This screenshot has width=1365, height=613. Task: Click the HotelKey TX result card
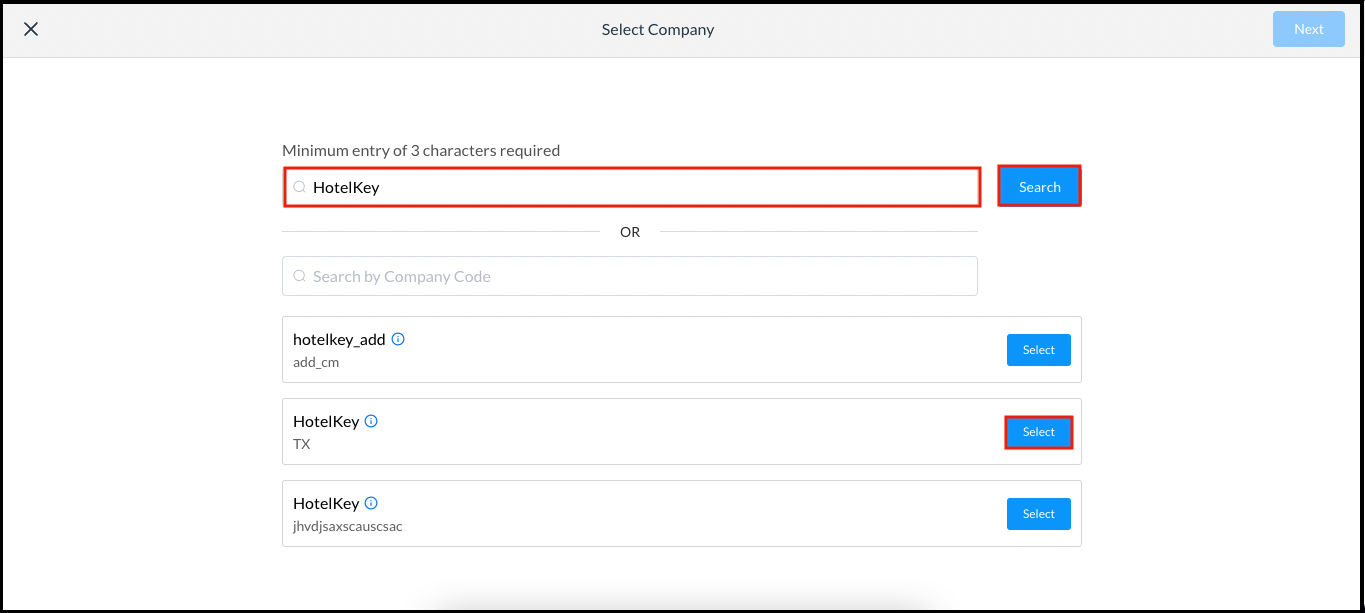[x=681, y=431]
